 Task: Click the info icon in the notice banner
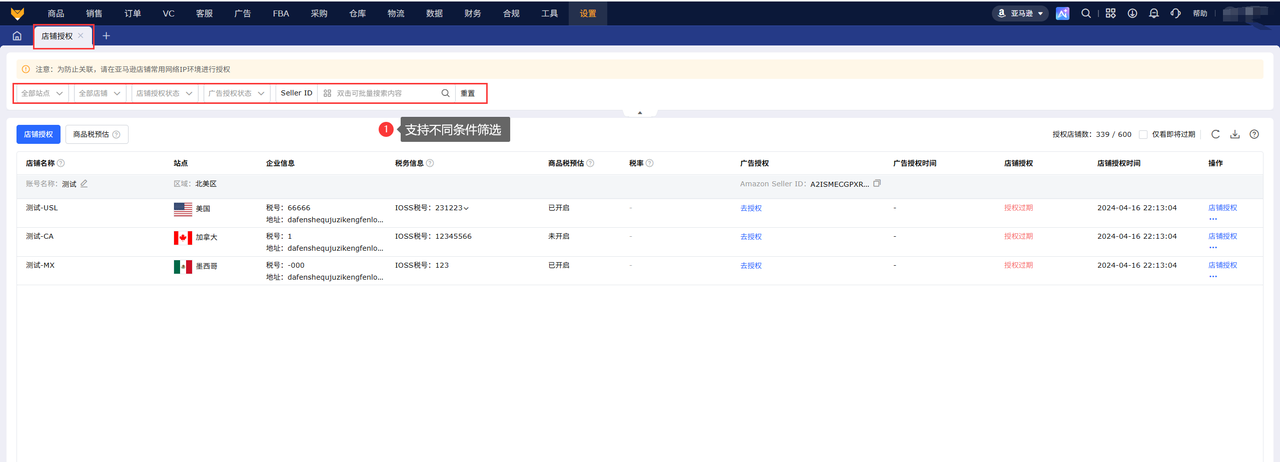tap(26, 69)
